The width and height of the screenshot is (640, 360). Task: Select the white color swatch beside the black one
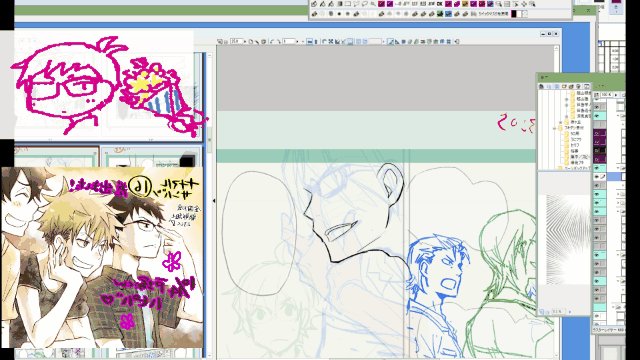pos(519,14)
